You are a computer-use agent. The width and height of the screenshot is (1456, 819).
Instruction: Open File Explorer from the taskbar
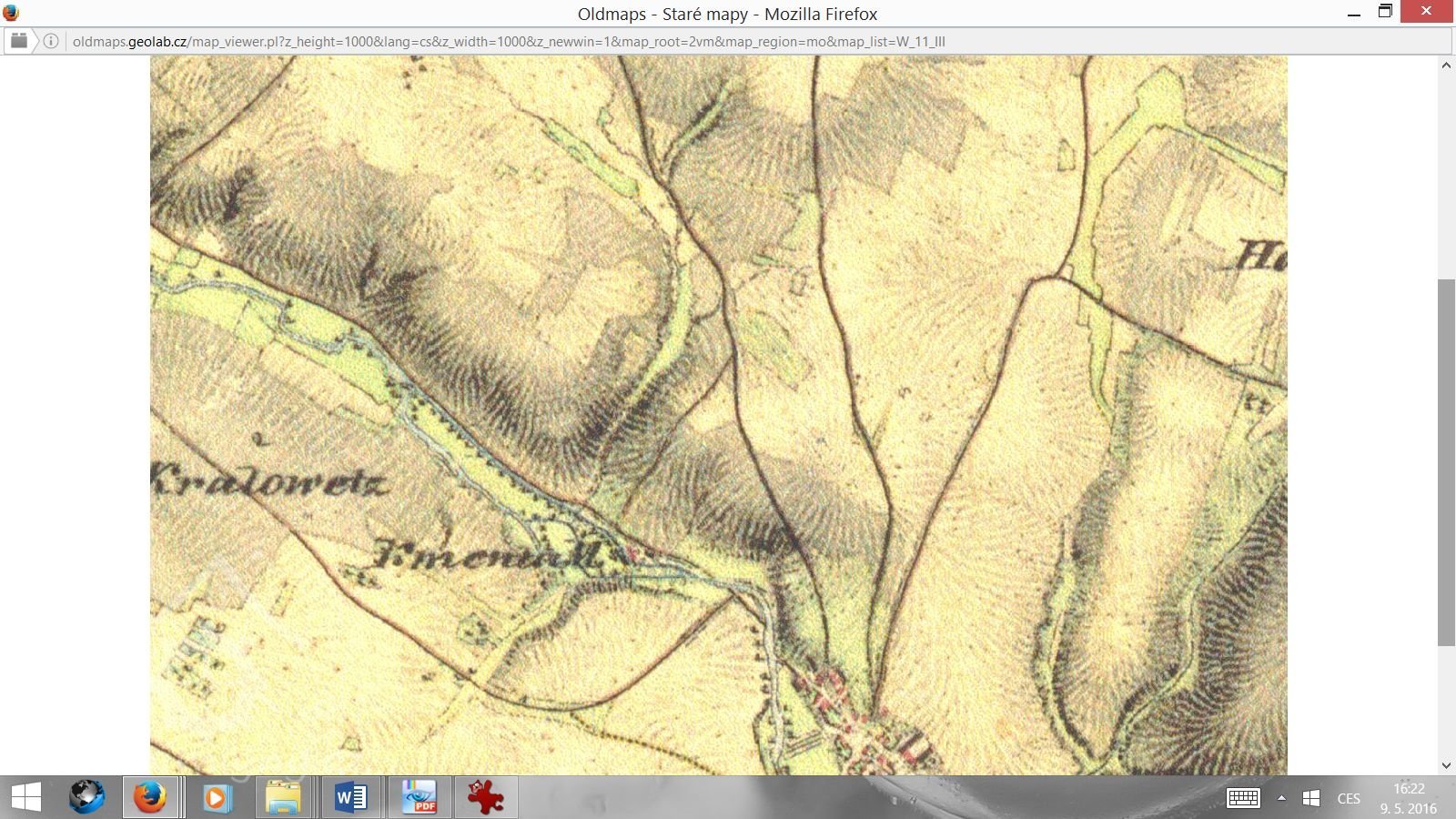tap(283, 798)
